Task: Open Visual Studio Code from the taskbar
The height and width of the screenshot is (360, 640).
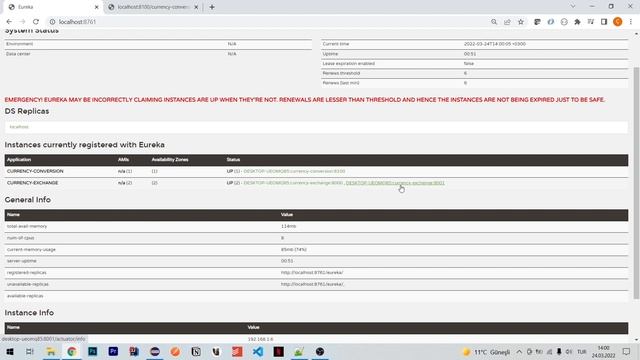Action: point(258,351)
